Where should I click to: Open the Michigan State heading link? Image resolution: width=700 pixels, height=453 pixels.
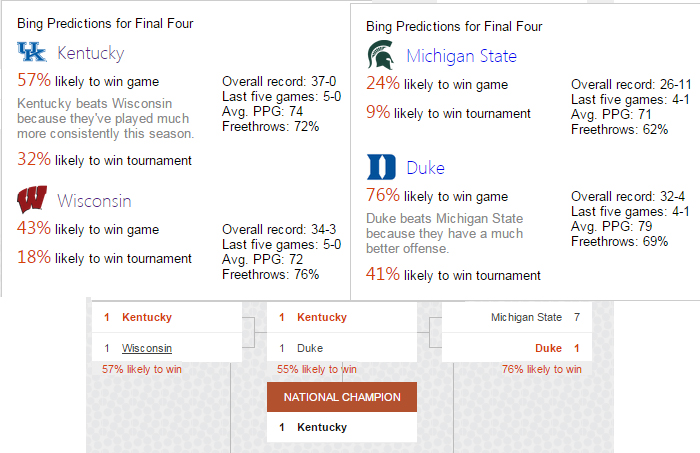click(461, 56)
